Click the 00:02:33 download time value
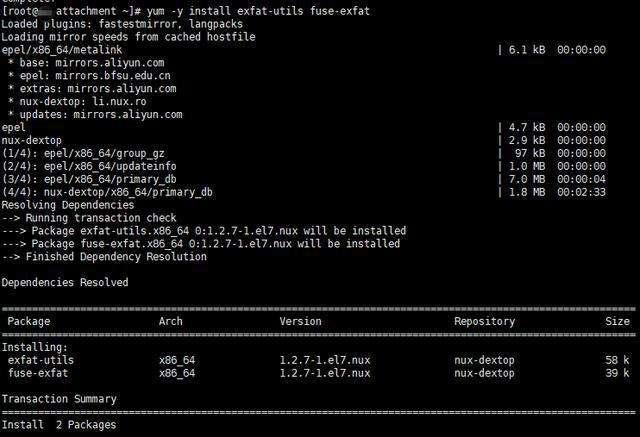Viewport: 640px width, 437px height. pyautogui.click(x=581, y=192)
